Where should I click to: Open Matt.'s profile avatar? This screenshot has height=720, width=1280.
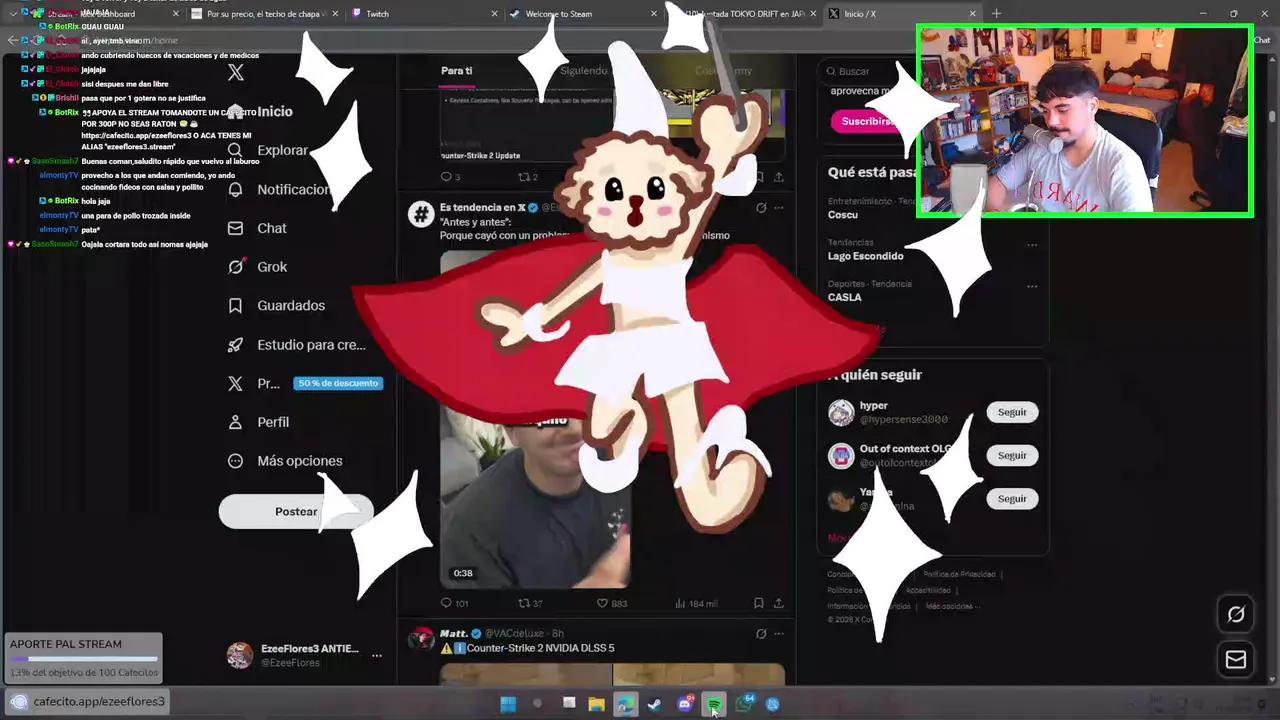(x=422, y=639)
